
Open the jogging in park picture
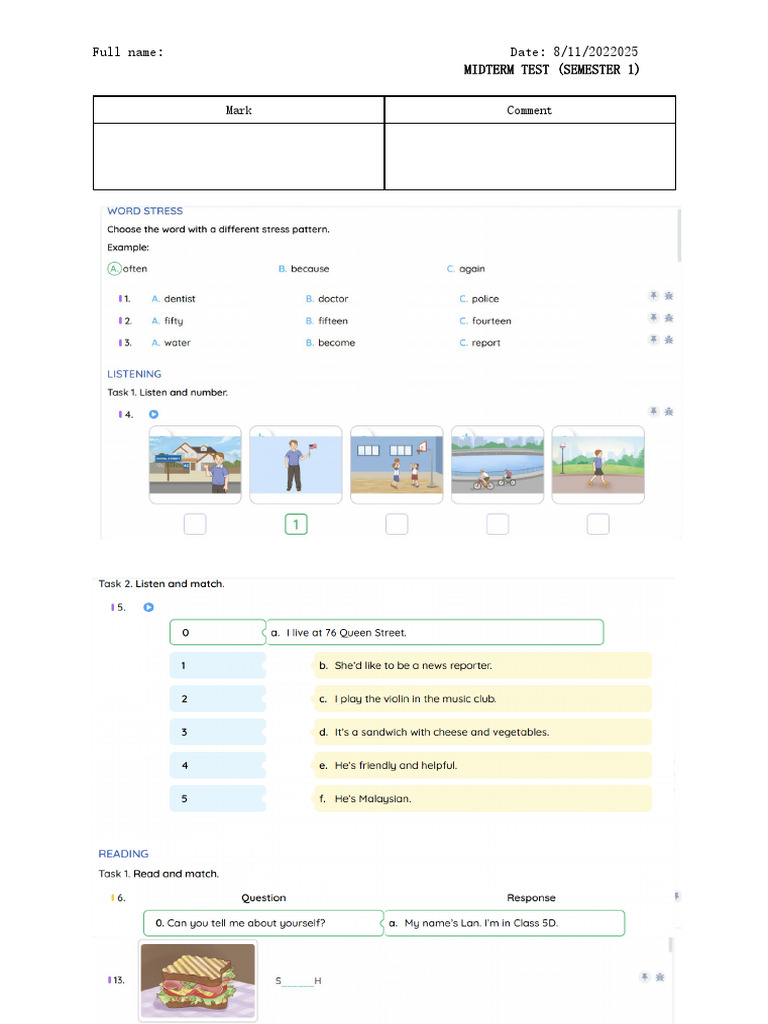coord(598,464)
